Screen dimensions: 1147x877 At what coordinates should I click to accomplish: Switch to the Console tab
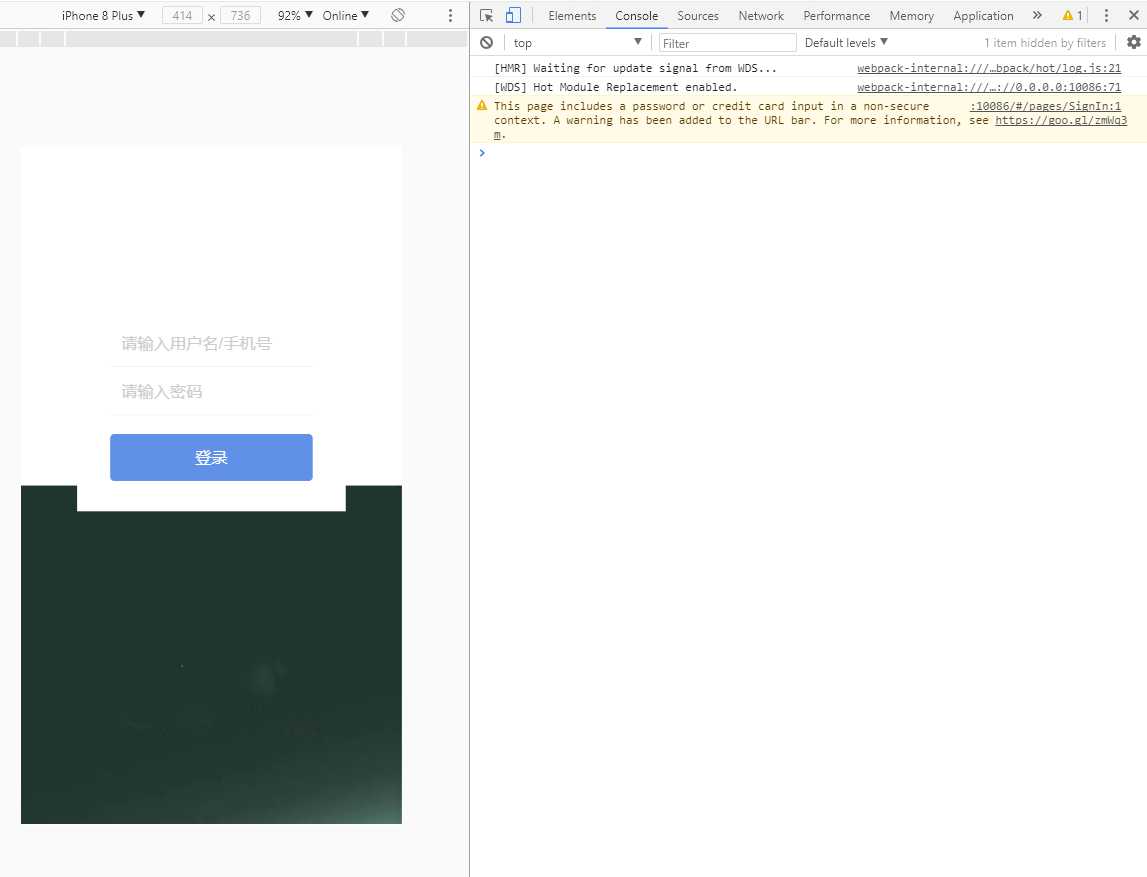tap(636, 15)
